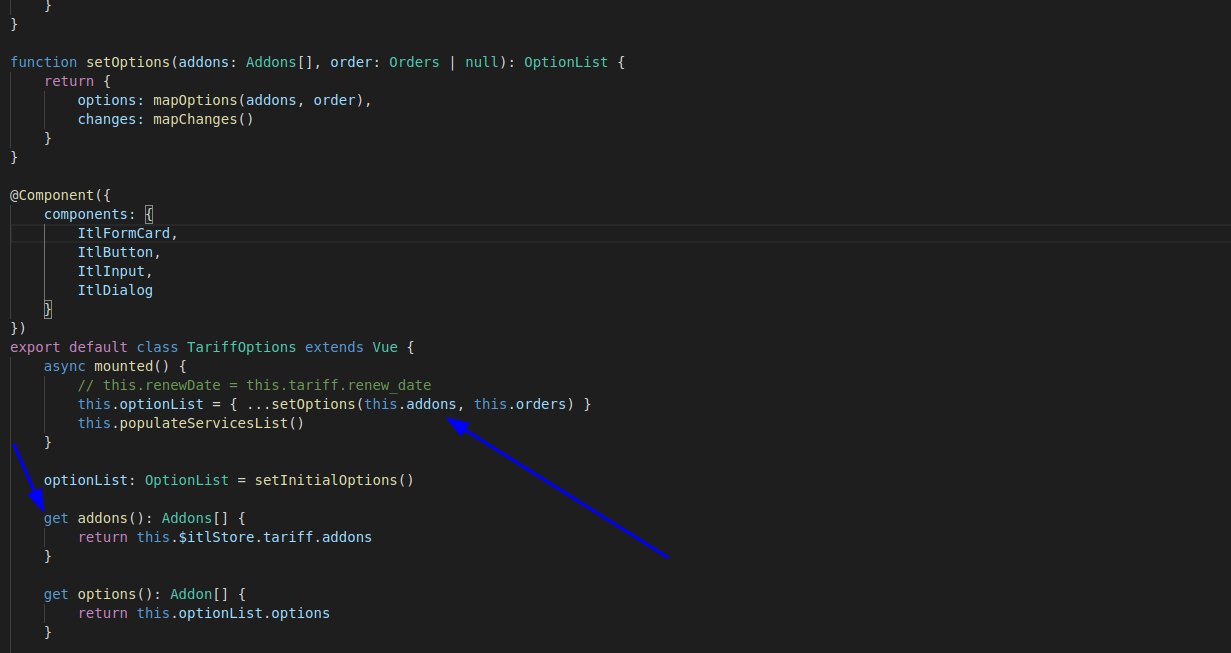The height and width of the screenshot is (653, 1231).
Task: Click the 'async' keyword
Action: [x=65, y=366]
